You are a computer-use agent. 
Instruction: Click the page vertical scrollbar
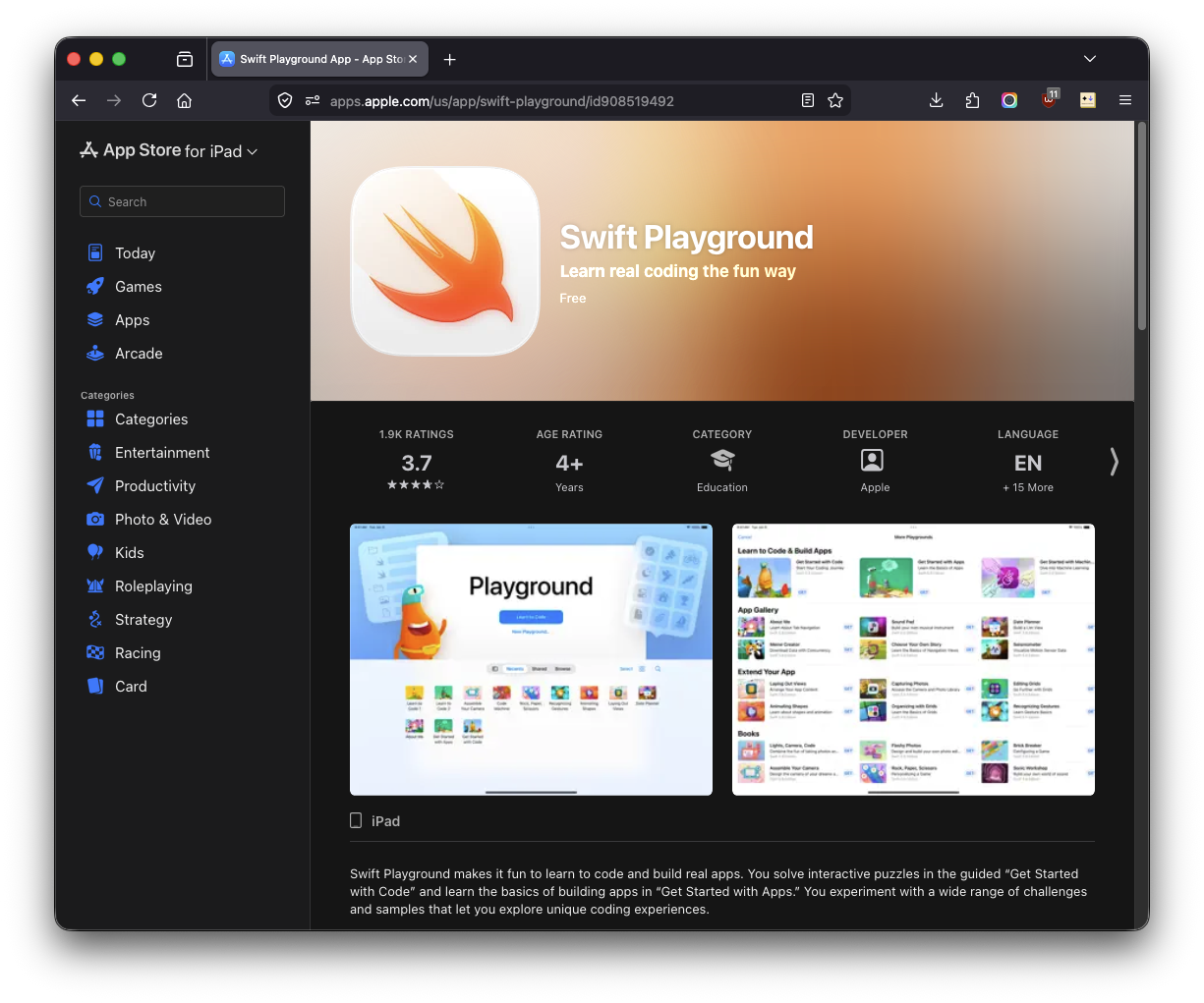coord(1142,226)
